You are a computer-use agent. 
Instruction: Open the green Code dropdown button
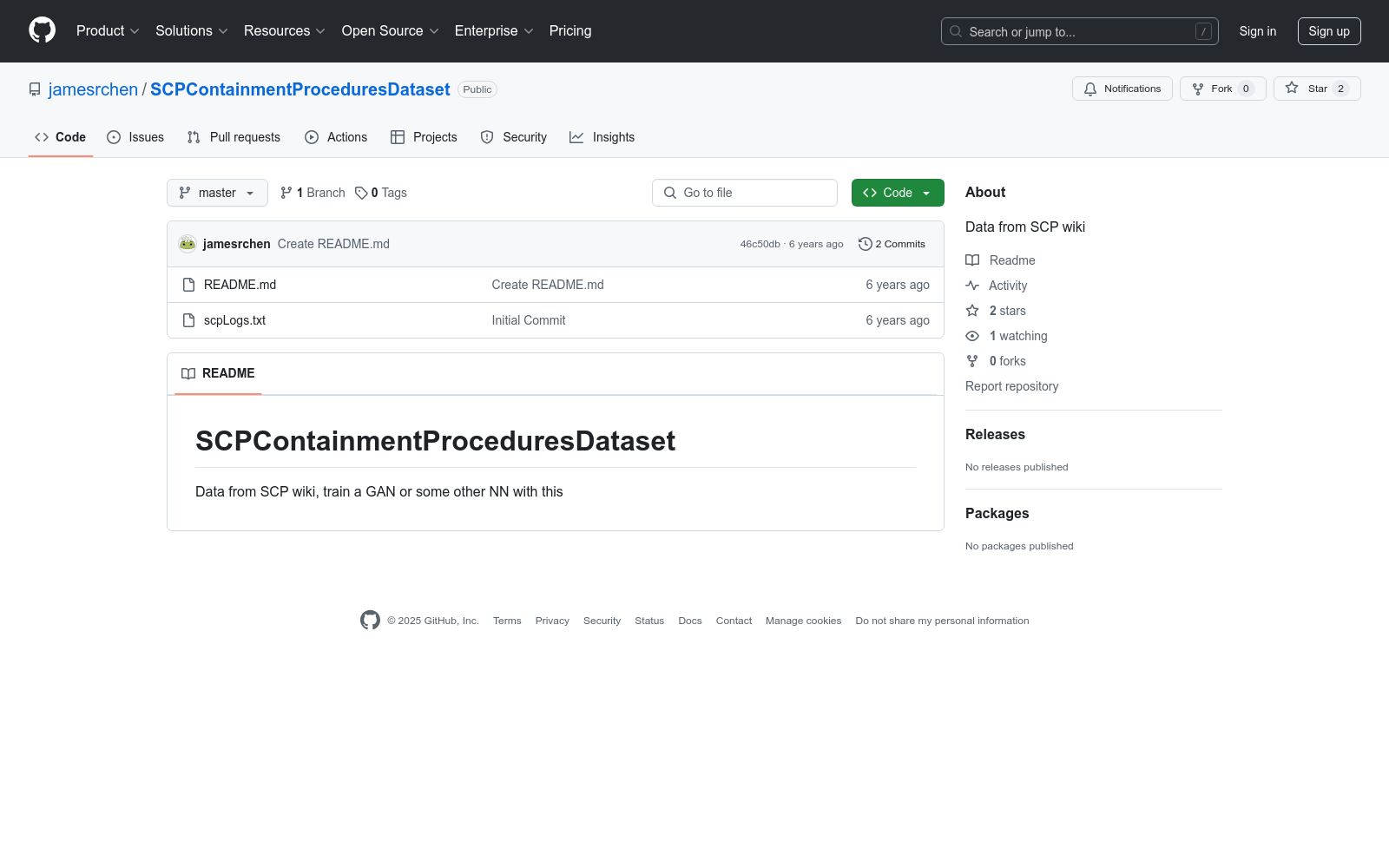(x=898, y=193)
